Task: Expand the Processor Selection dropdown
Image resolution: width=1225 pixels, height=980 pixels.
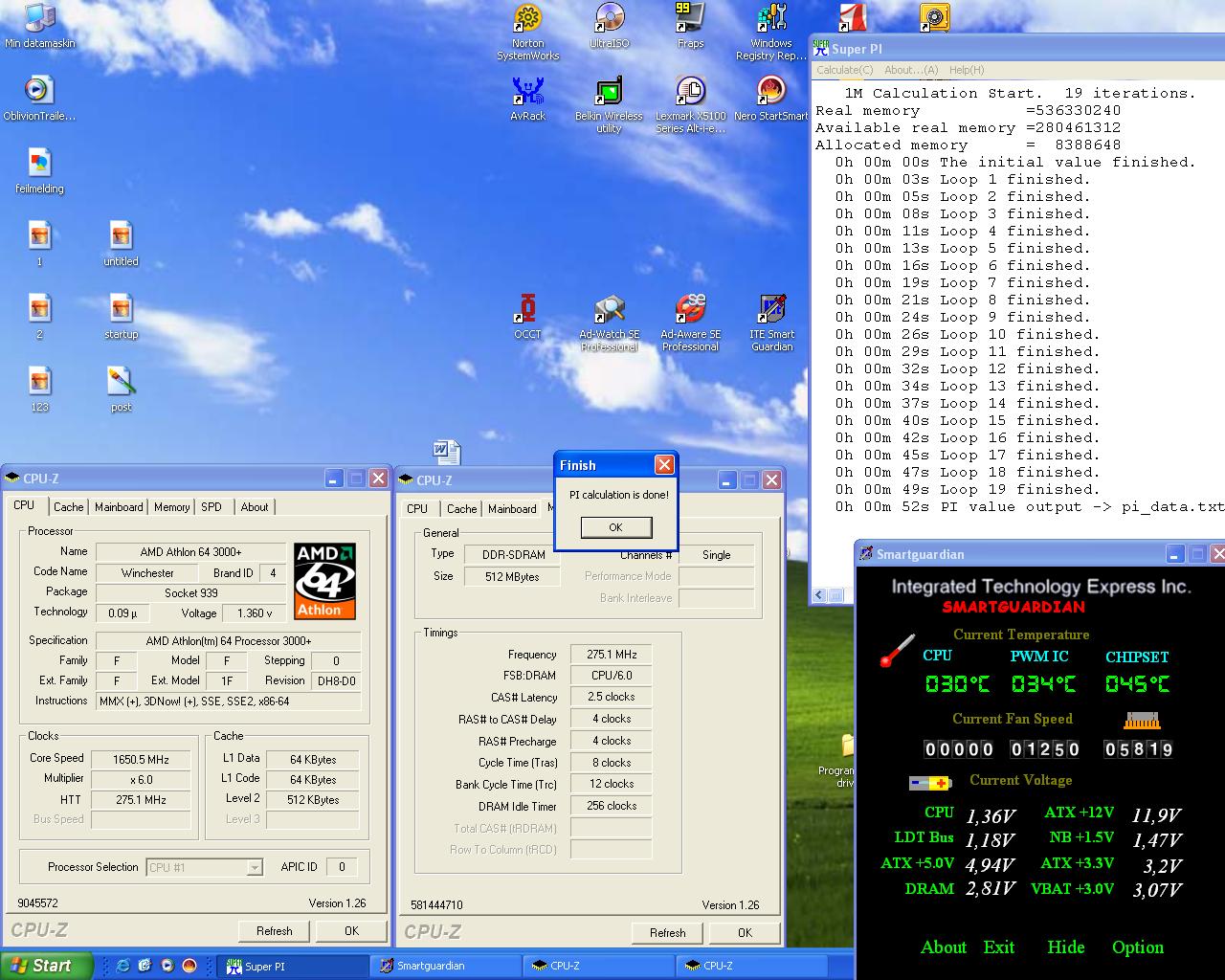Action: [254, 868]
